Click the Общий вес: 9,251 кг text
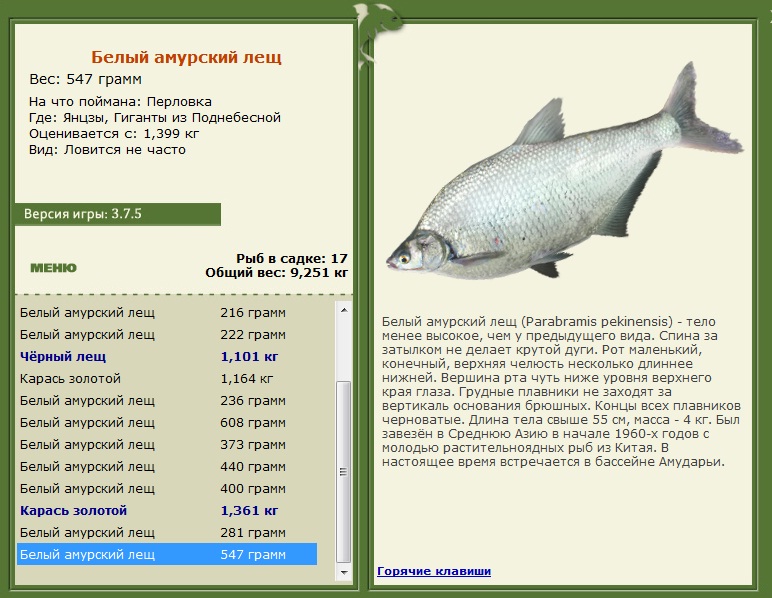 (276, 273)
